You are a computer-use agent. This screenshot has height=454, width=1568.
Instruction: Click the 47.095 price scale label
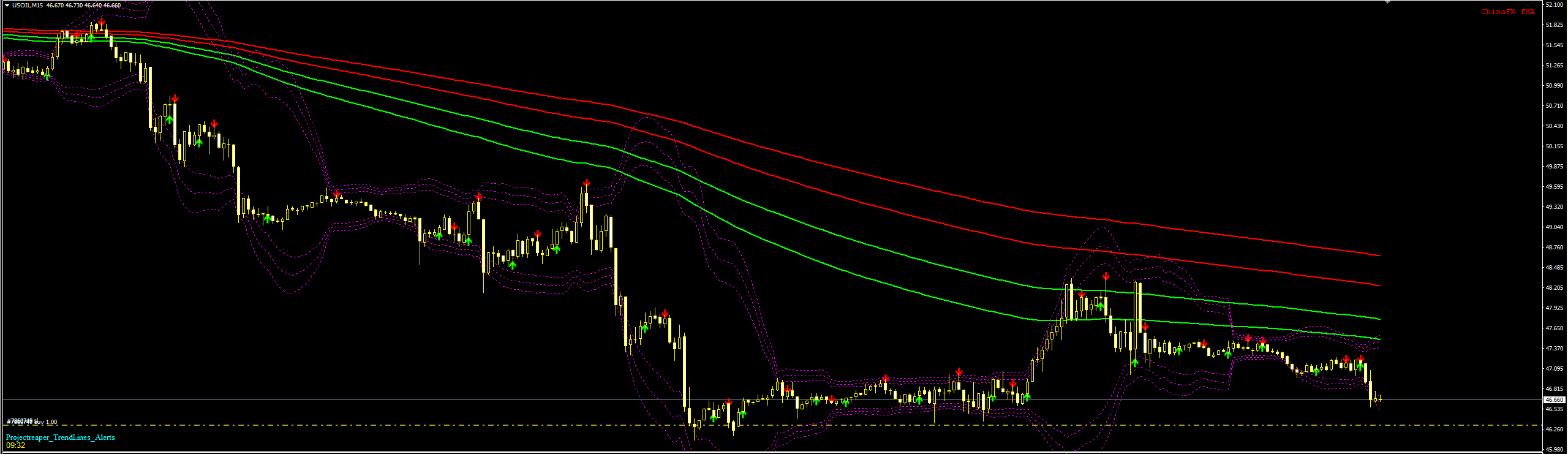point(1555,369)
